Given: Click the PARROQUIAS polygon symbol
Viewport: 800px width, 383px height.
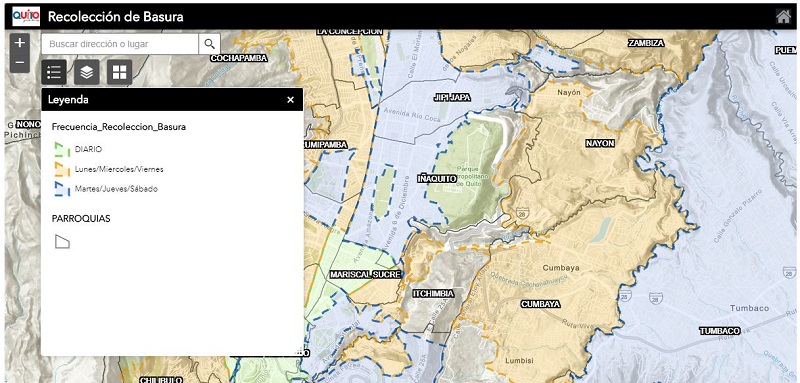Looking at the screenshot, I should [62, 241].
